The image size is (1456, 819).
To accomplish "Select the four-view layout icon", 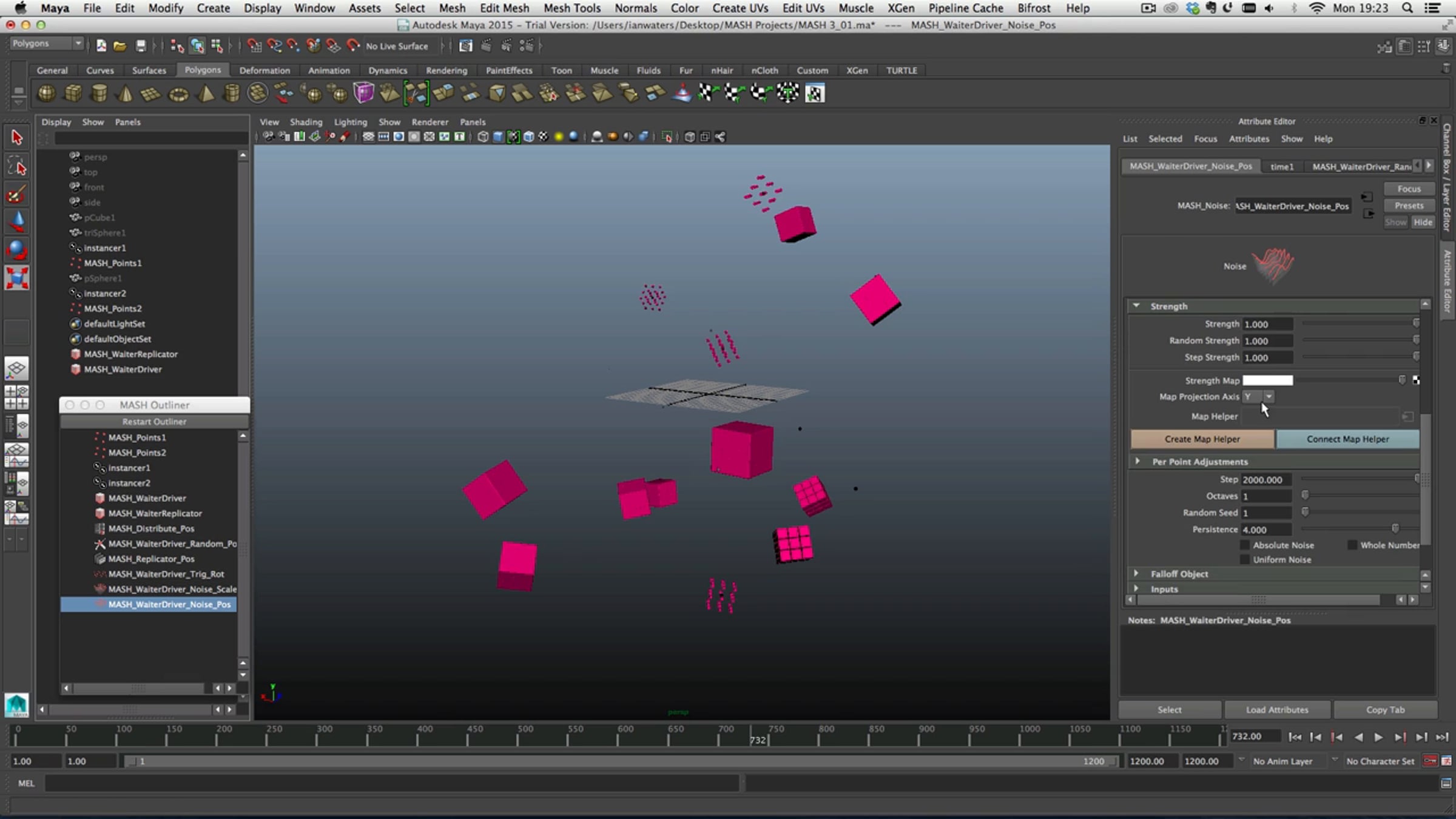I will (x=17, y=397).
